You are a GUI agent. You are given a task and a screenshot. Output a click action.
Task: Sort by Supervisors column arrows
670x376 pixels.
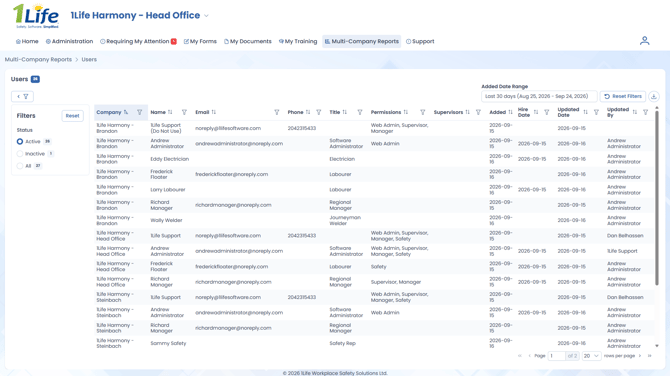pos(467,112)
